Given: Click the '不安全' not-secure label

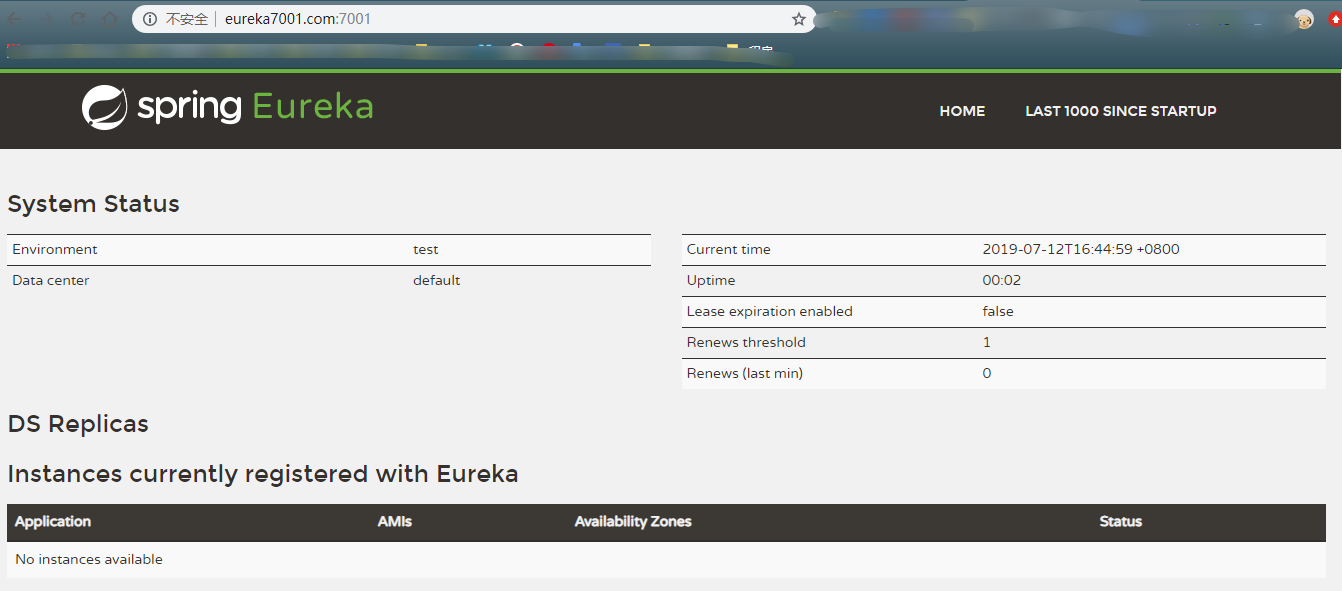Looking at the screenshot, I should click(187, 19).
